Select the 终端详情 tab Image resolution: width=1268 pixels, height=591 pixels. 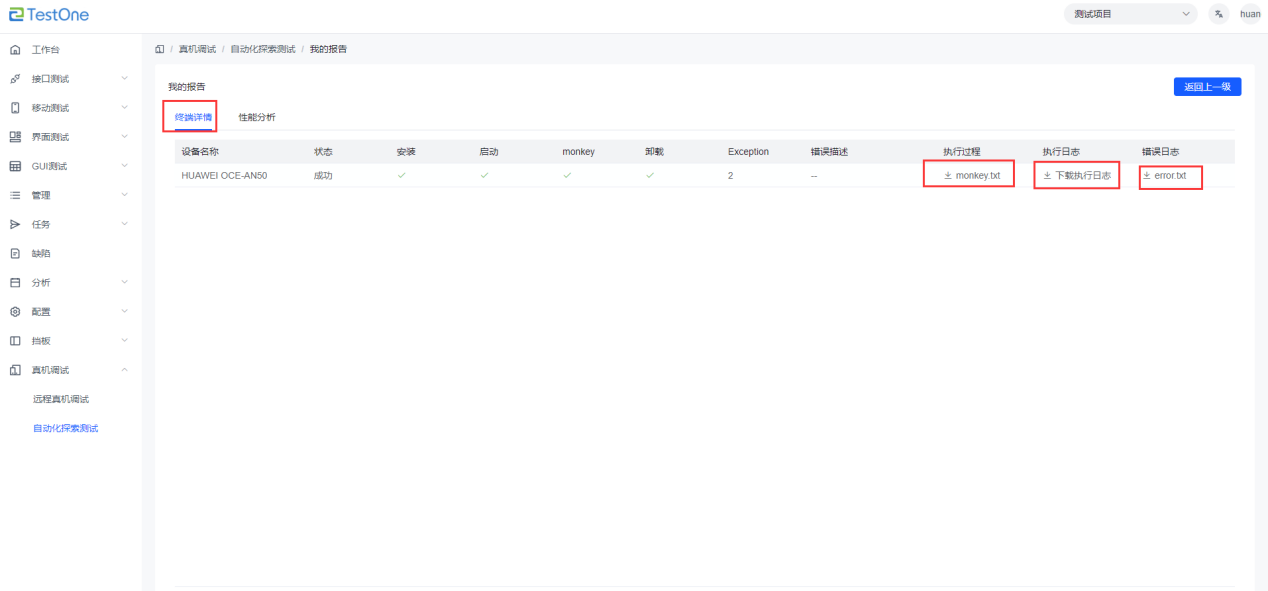point(193,117)
